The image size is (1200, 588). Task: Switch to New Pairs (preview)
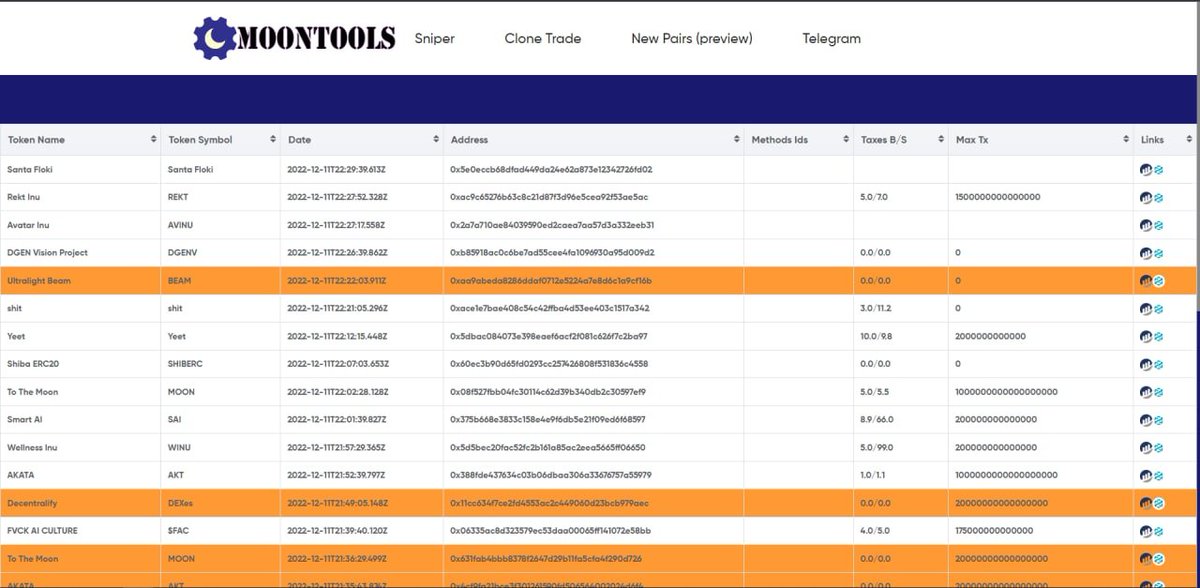point(692,39)
